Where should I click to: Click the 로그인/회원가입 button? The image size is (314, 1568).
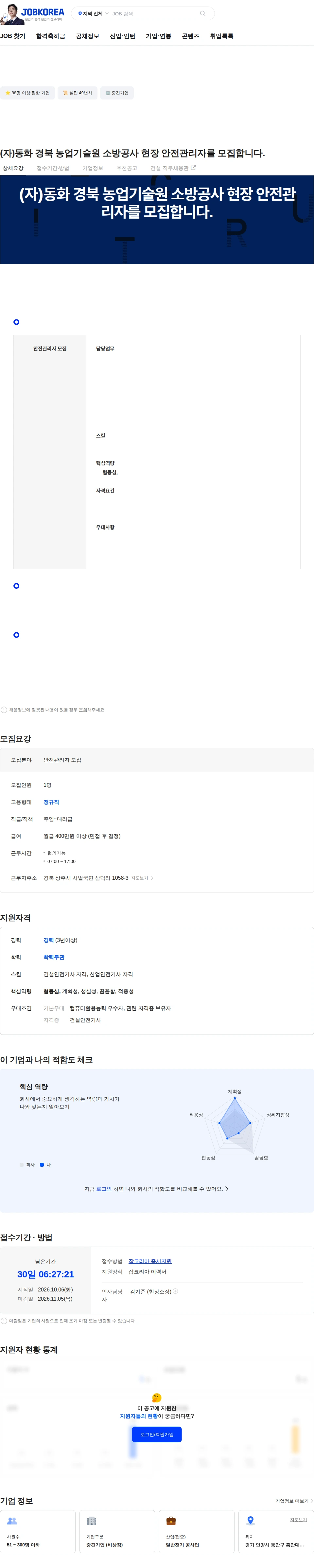(156, 1435)
